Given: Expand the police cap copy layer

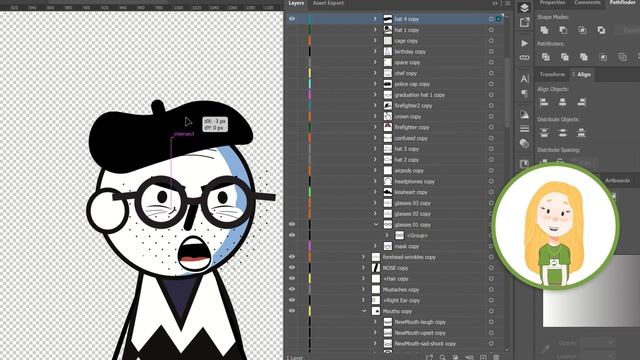Looking at the screenshot, I should [x=375, y=84].
